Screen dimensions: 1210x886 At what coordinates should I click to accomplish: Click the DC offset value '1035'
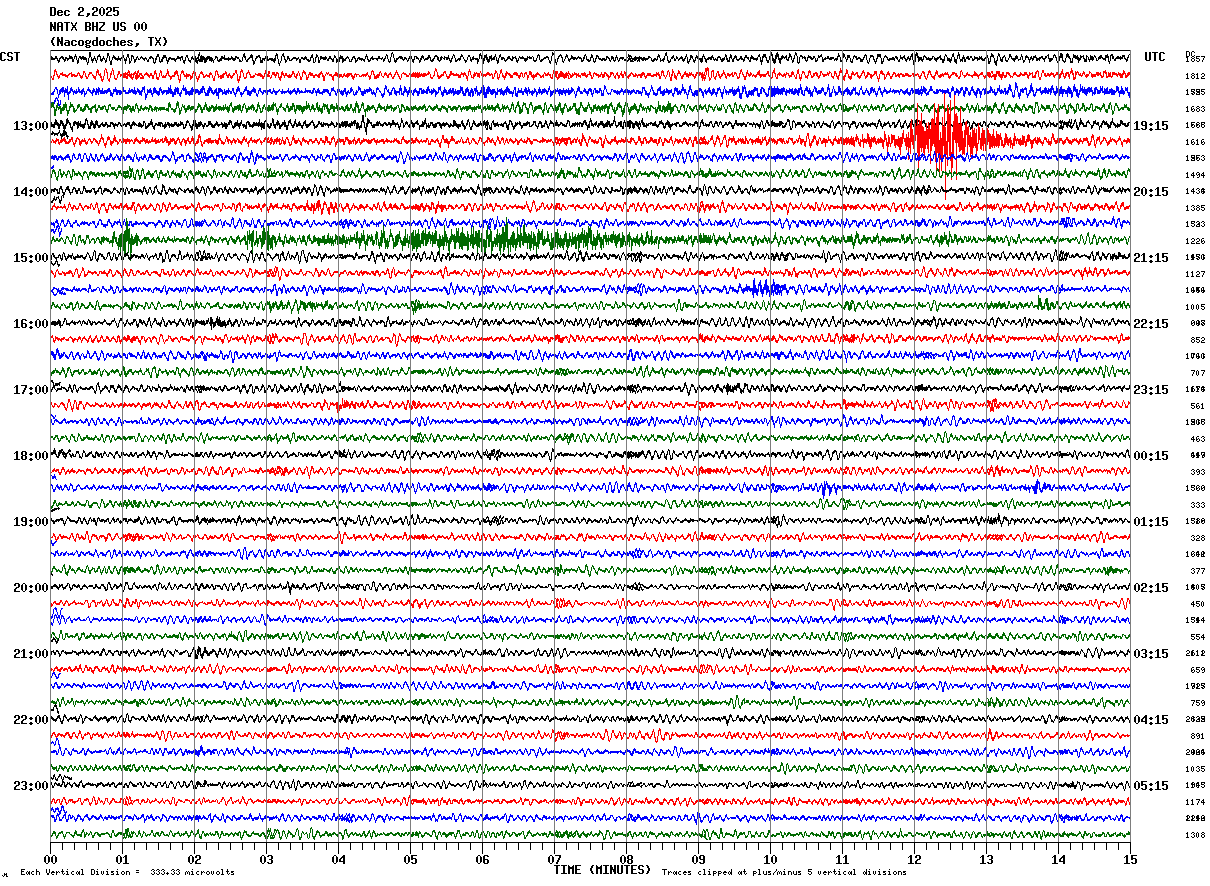point(1195,769)
